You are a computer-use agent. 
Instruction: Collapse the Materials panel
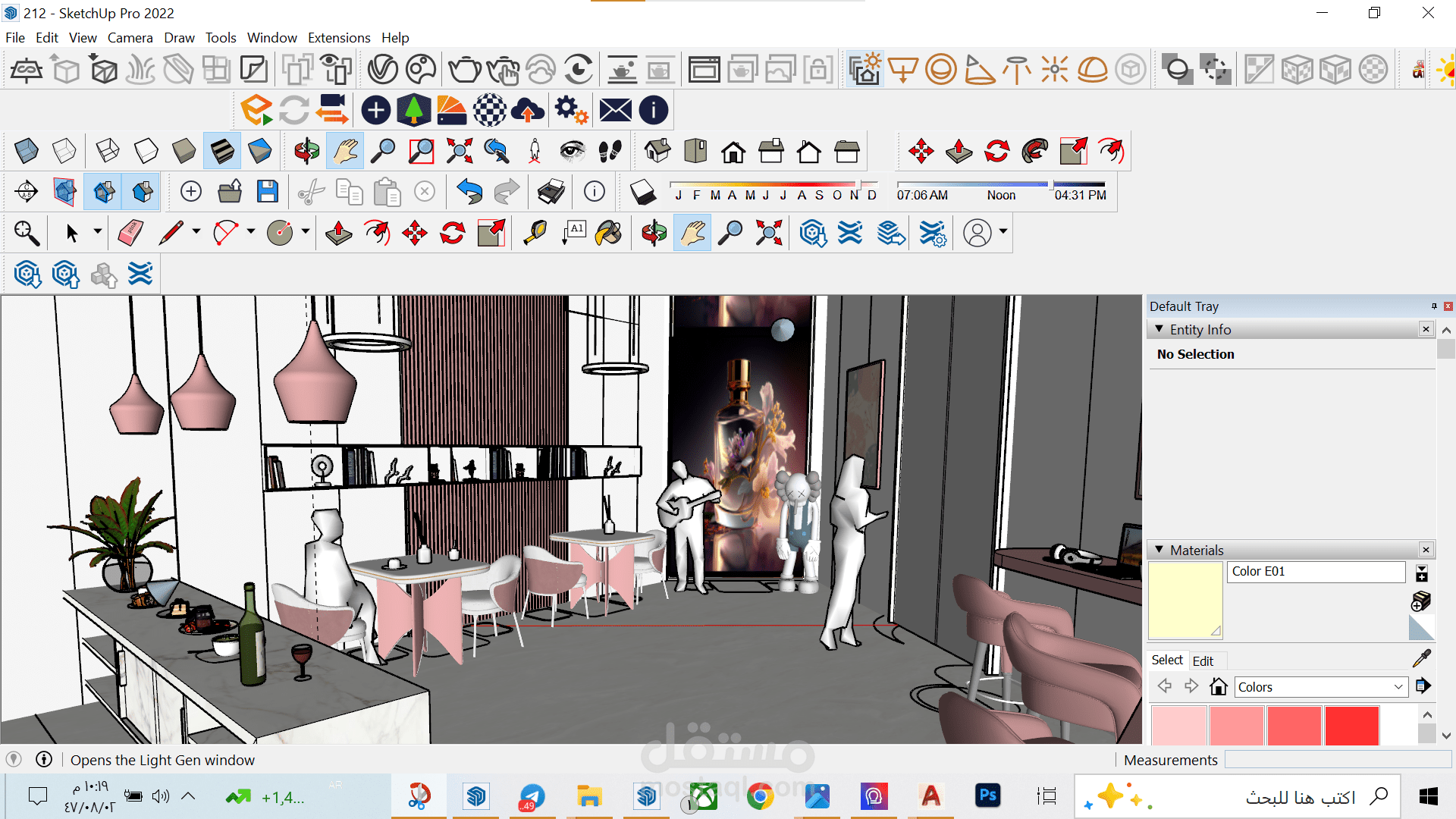tap(1159, 549)
